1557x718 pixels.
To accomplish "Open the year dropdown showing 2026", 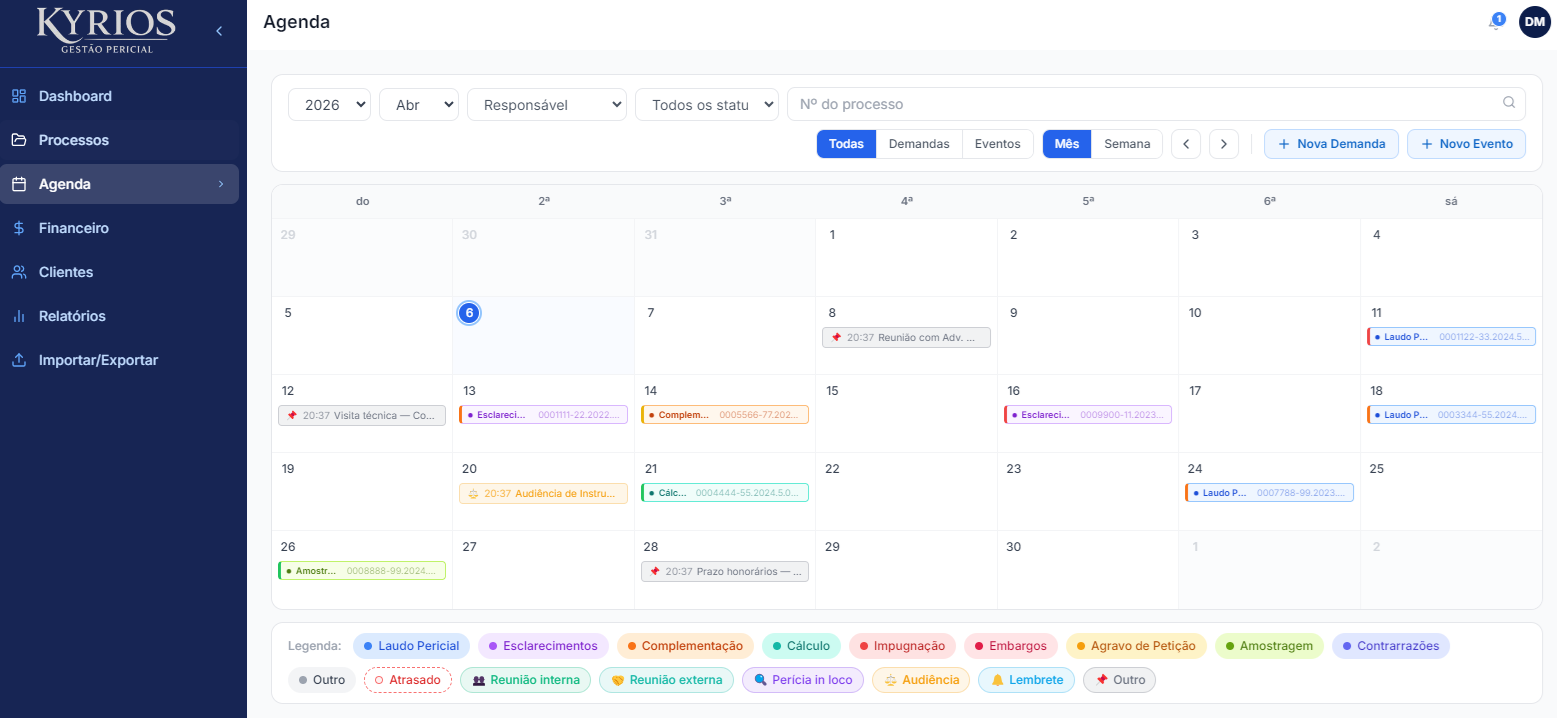I will click(x=329, y=104).
